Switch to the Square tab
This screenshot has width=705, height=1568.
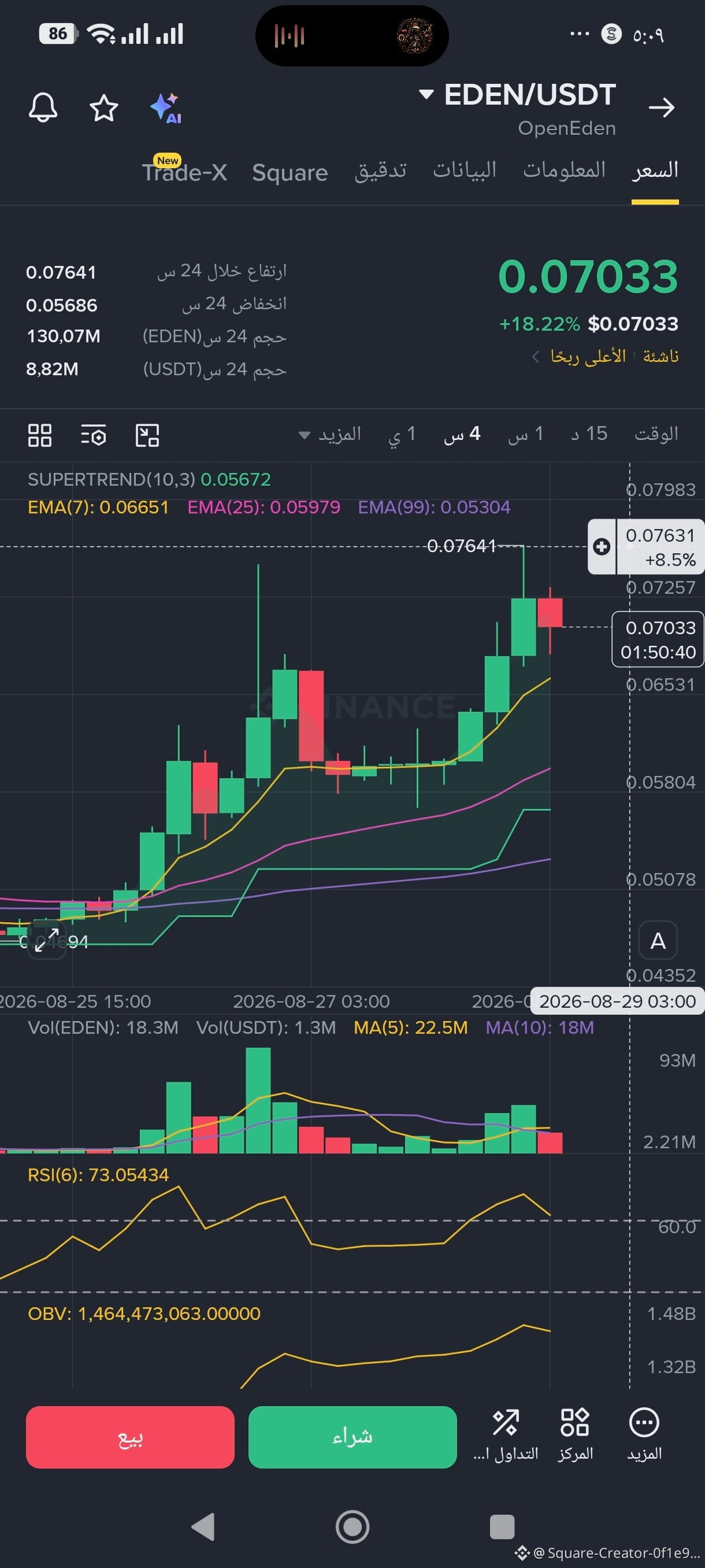290,173
